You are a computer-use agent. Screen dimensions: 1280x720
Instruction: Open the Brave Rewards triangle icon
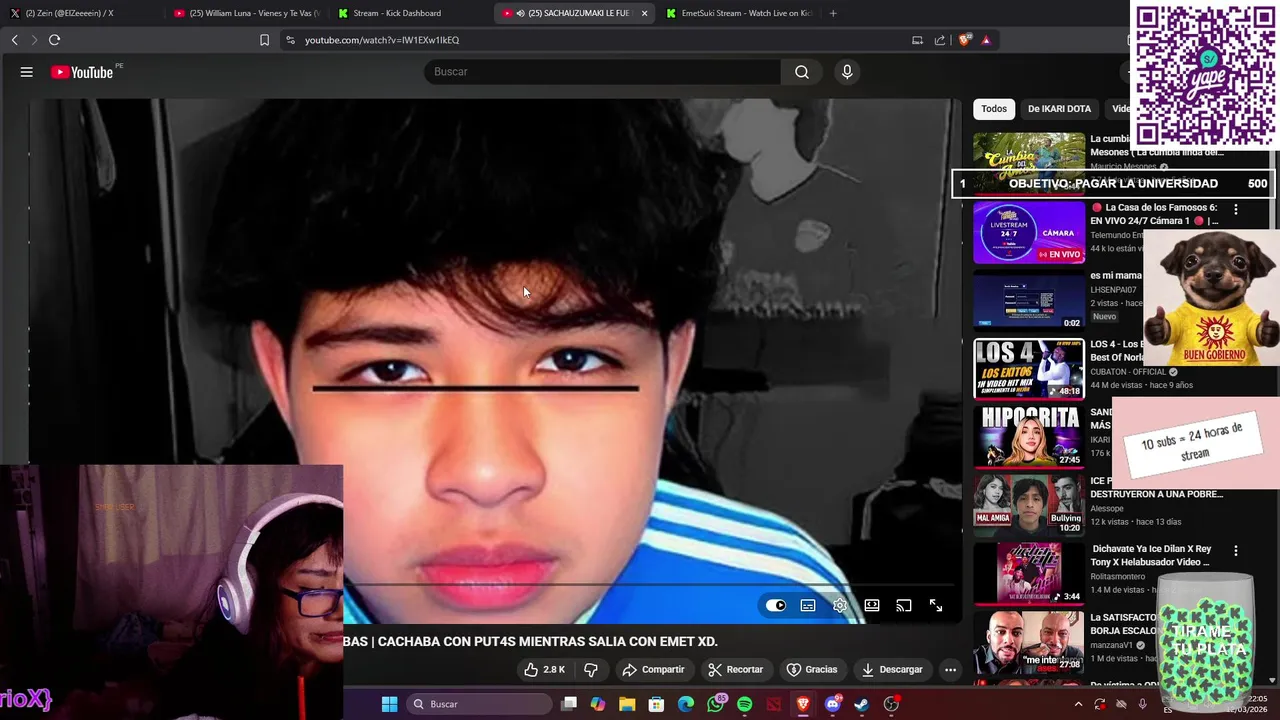986,40
